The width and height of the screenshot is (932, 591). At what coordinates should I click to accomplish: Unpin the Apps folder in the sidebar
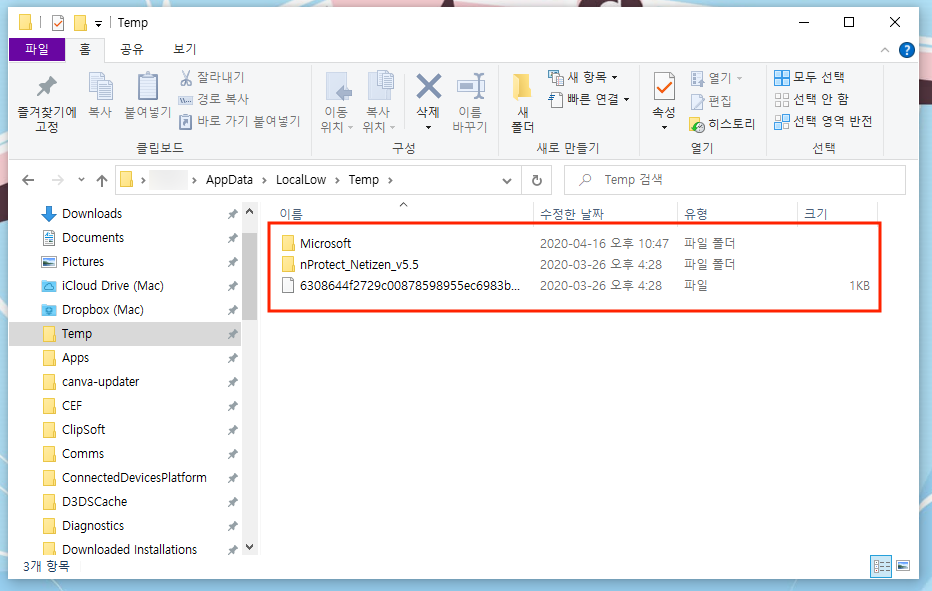click(232, 358)
